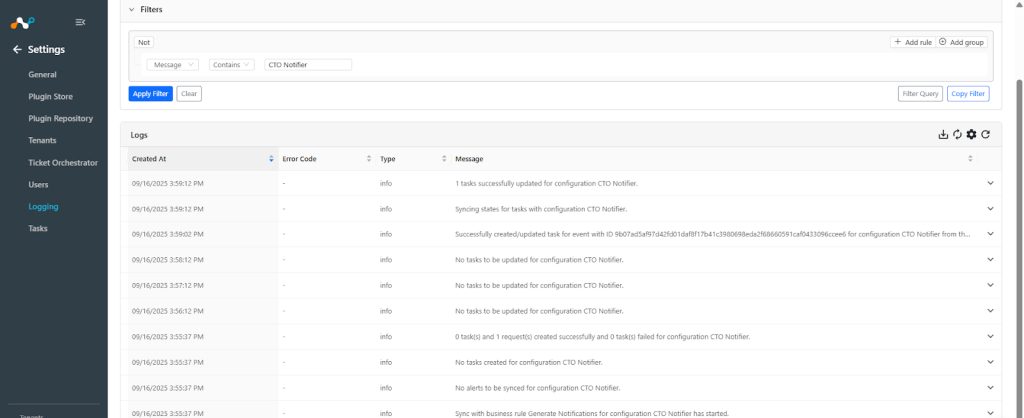The image size is (1024, 418).
Task: Collapse the Filters section chevron
Action: 132,10
